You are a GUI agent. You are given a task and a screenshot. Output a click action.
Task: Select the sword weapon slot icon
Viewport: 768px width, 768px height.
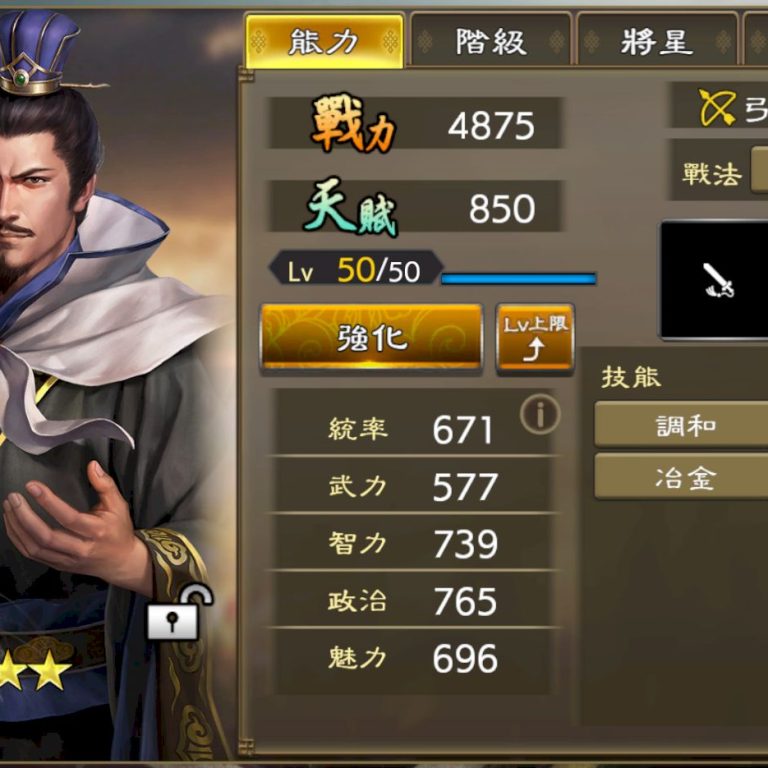tap(718, 280)
